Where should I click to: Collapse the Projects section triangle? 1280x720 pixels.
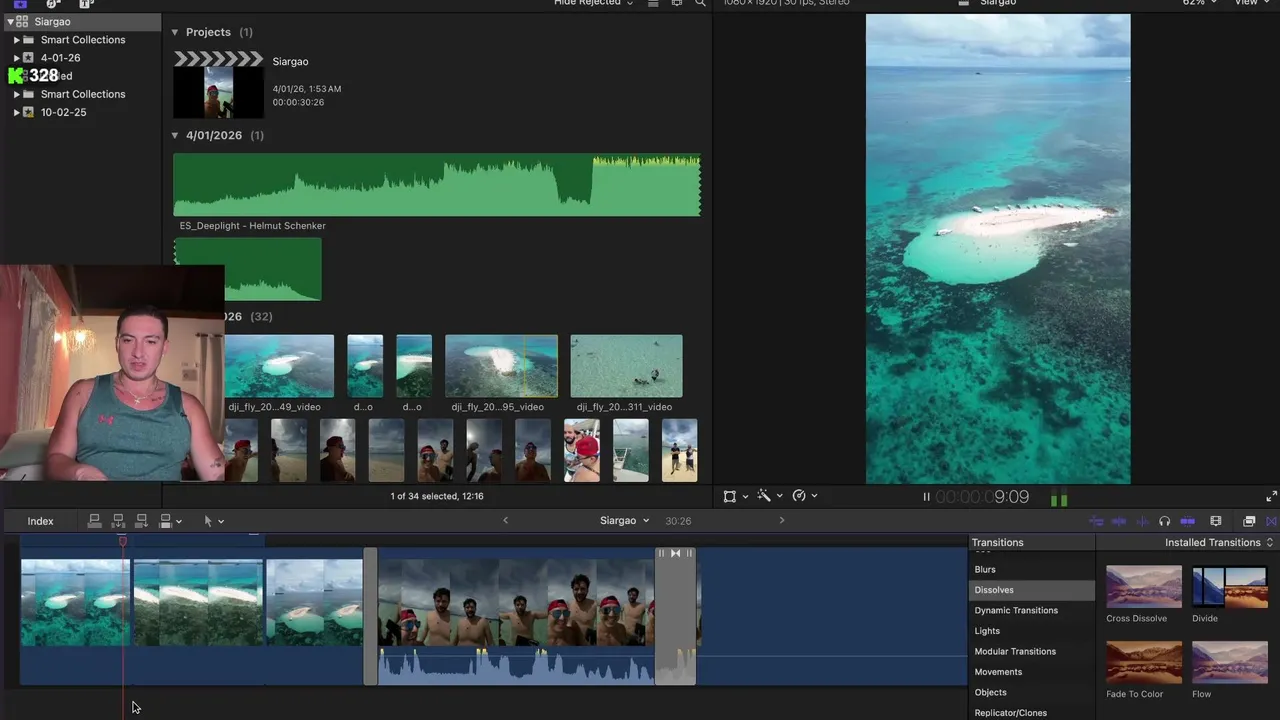tap(175, 32)
